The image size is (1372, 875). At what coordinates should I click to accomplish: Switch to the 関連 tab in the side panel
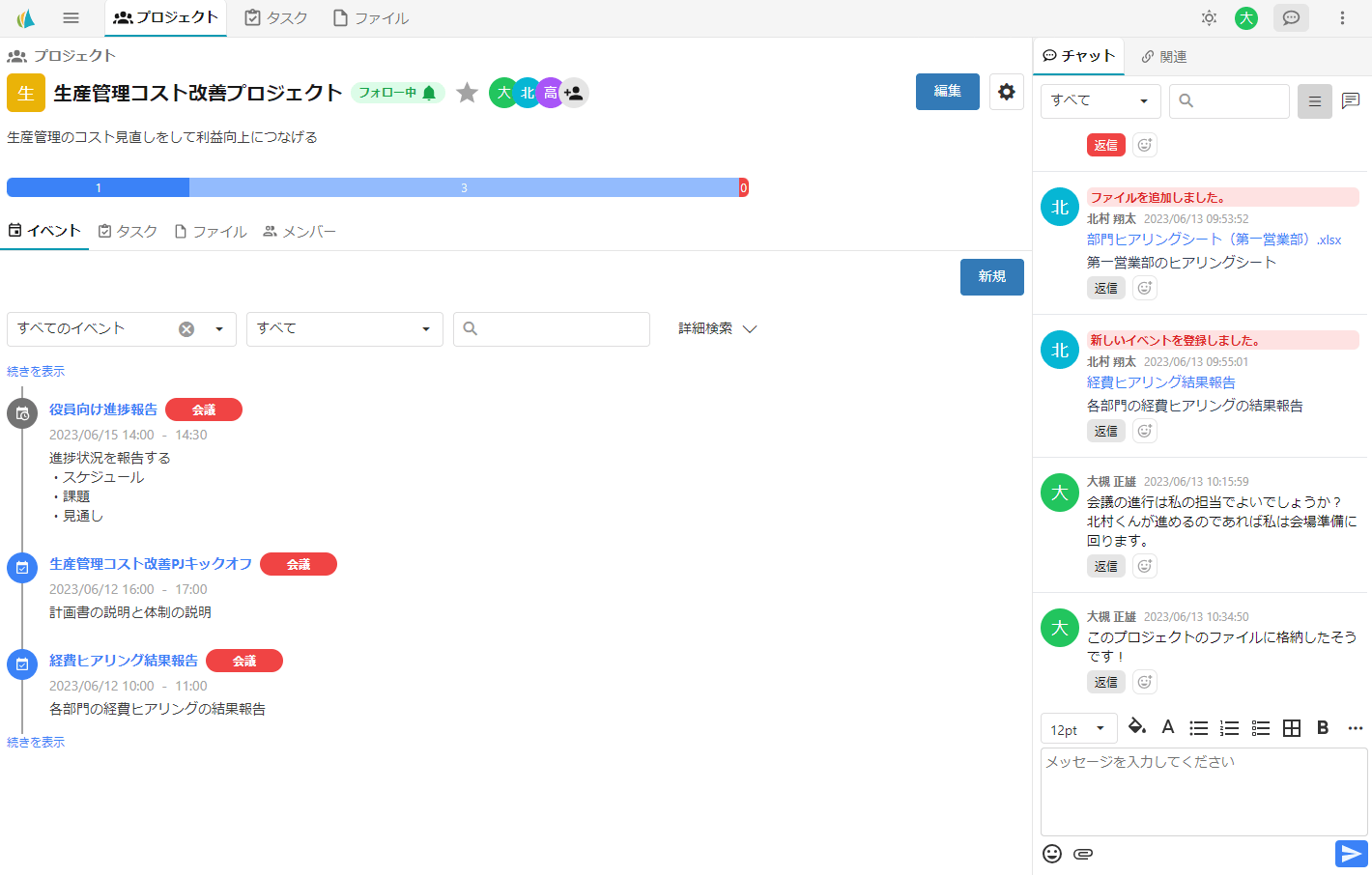[1165, 56]
